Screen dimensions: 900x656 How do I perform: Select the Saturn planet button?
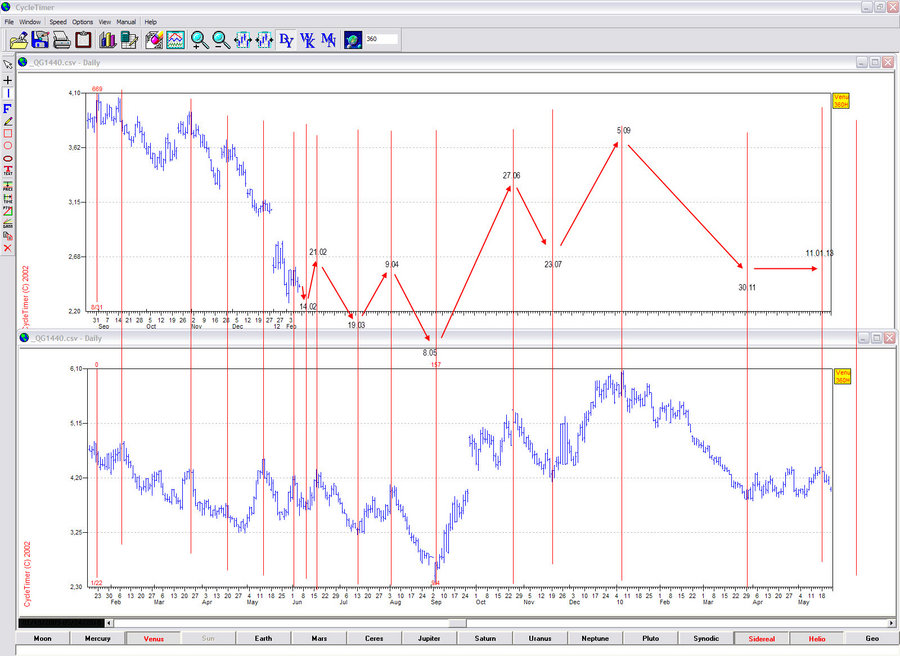point(485,638)
